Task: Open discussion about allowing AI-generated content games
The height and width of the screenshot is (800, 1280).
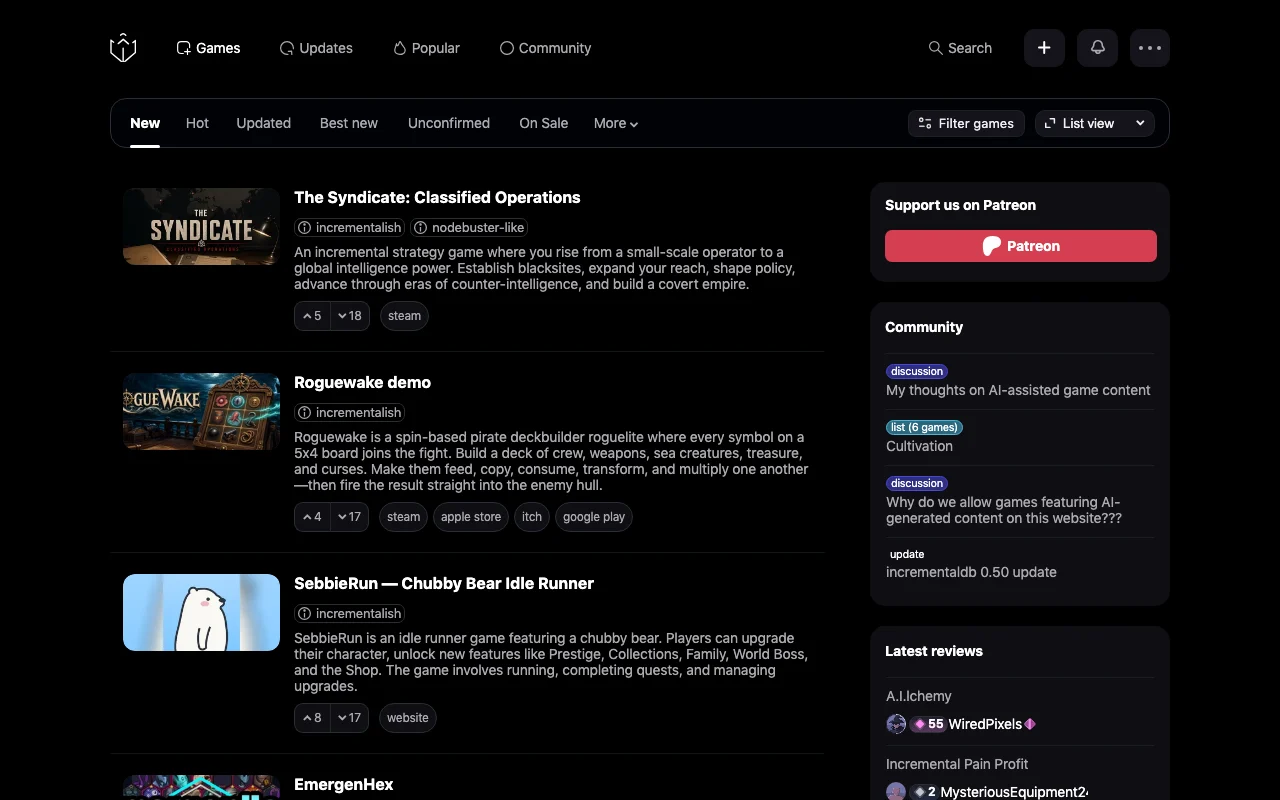Action: click(x=1004, y=510)
